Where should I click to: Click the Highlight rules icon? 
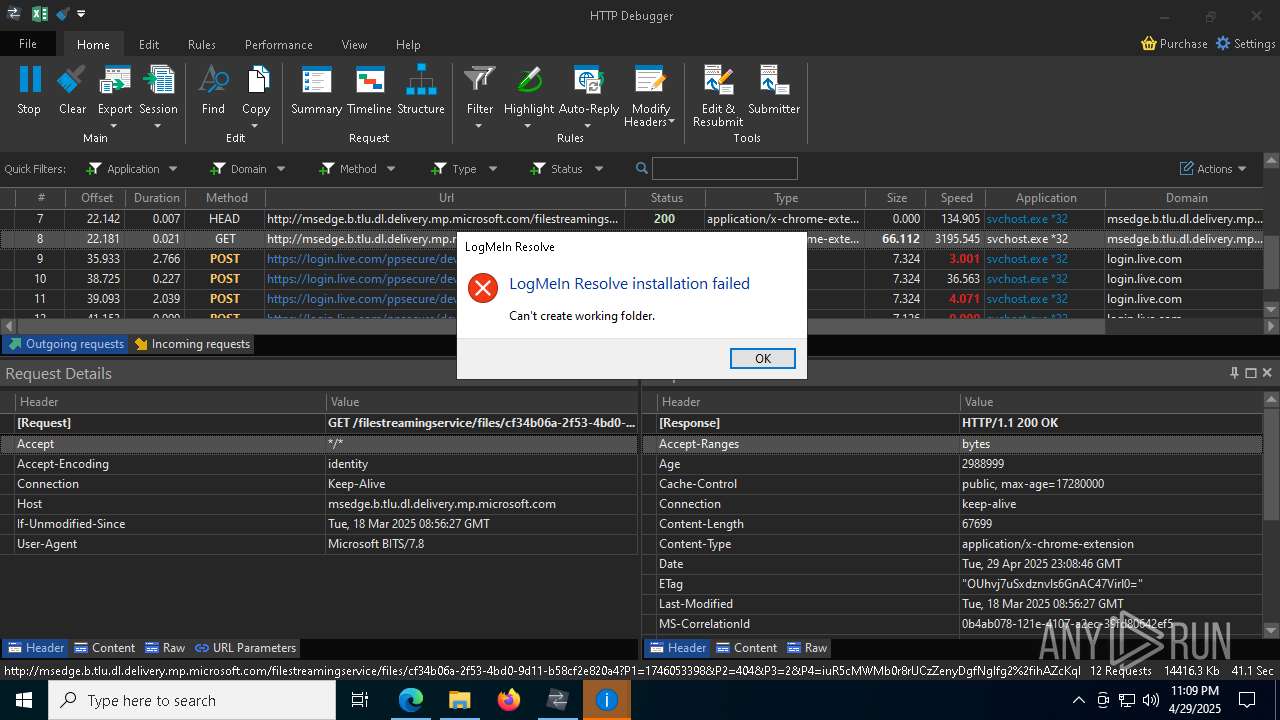coord(529,80)
